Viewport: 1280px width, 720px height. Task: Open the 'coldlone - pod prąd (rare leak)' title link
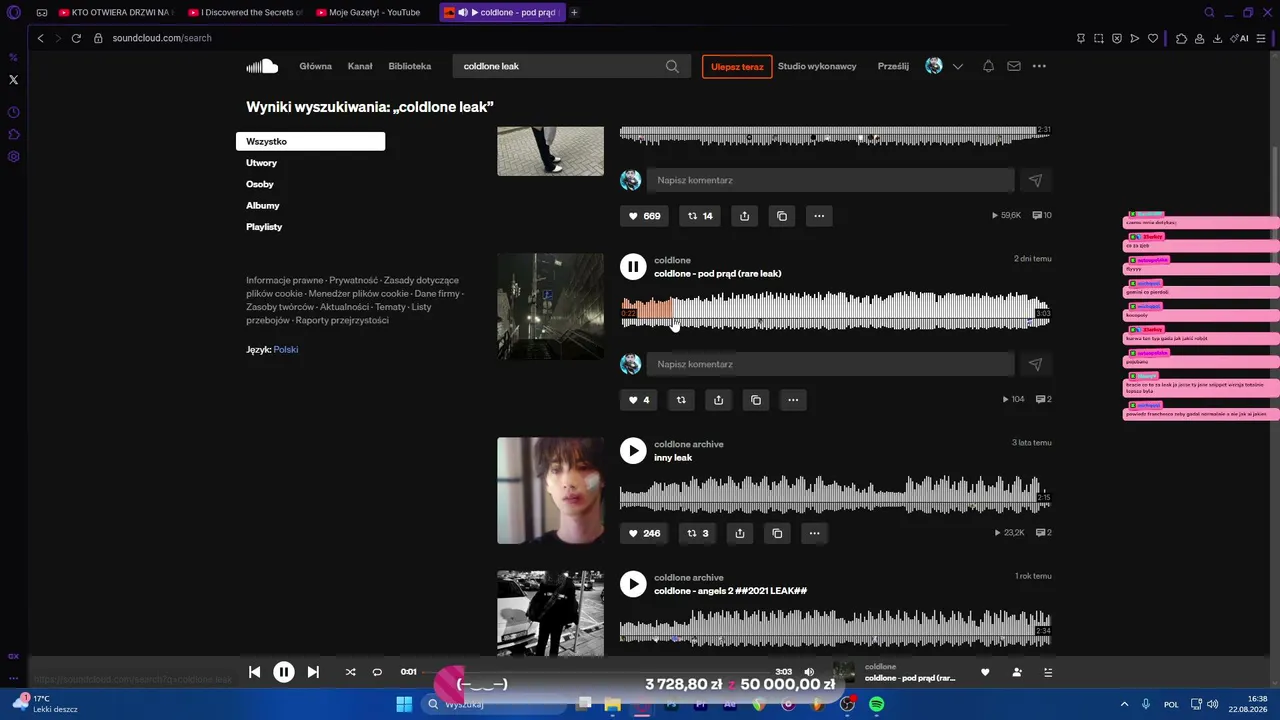718,274
